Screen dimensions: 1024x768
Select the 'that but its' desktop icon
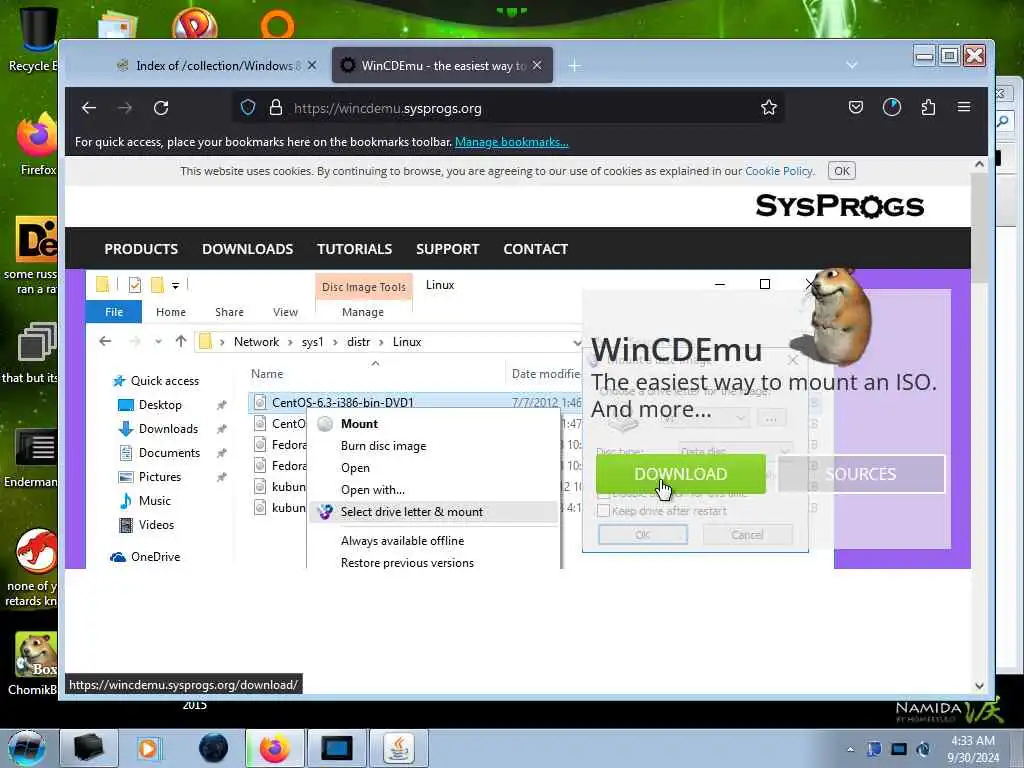[33, 353]
